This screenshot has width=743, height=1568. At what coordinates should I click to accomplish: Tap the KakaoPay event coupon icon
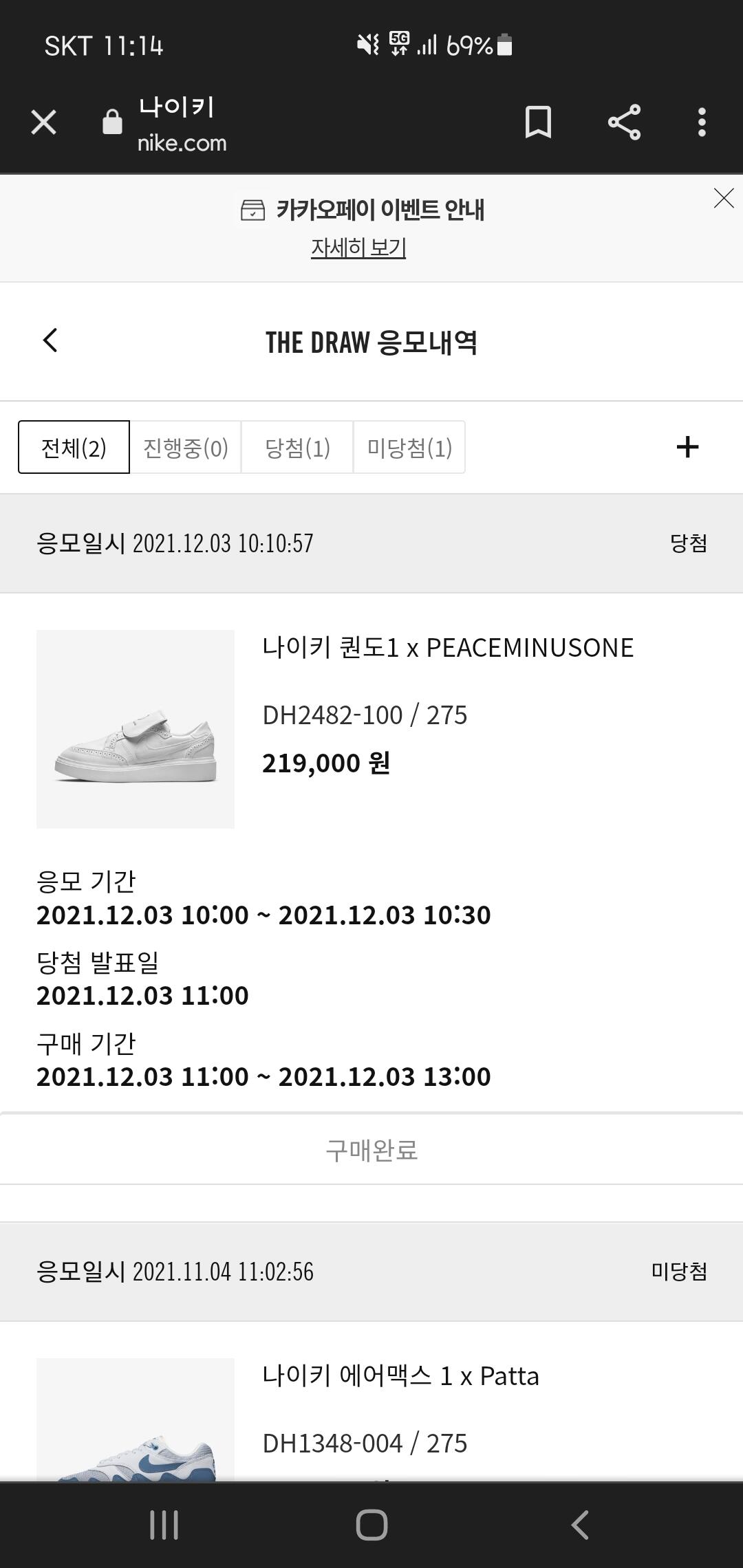tap(252, 210)
